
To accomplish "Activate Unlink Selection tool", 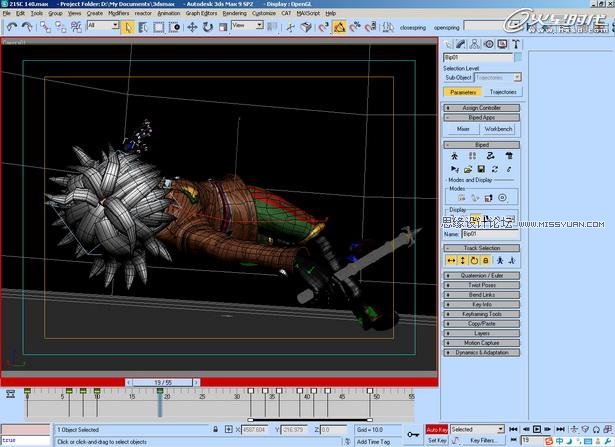I will coord(61,27).
